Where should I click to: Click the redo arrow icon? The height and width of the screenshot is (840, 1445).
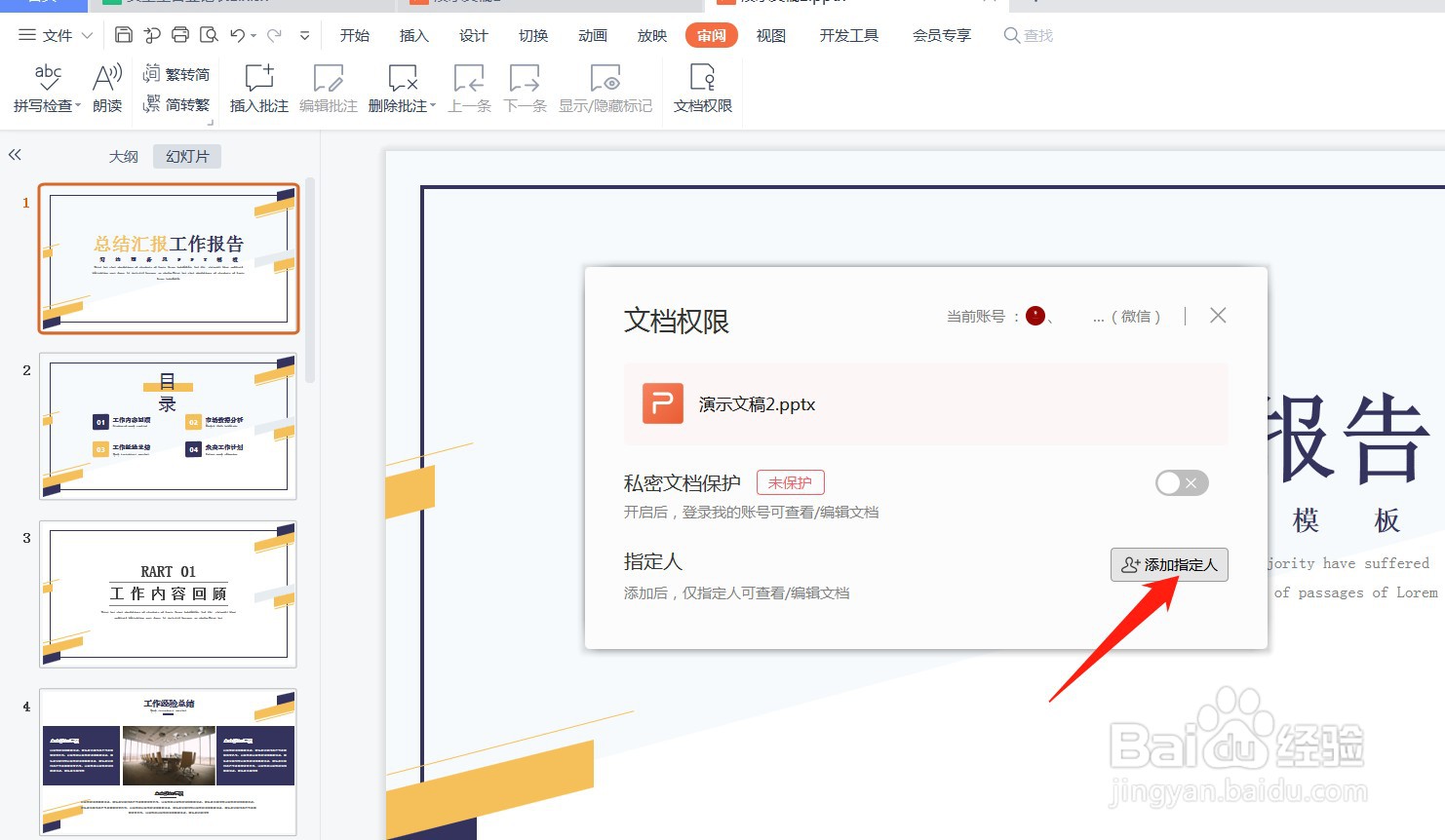click(x=274, y=35)
